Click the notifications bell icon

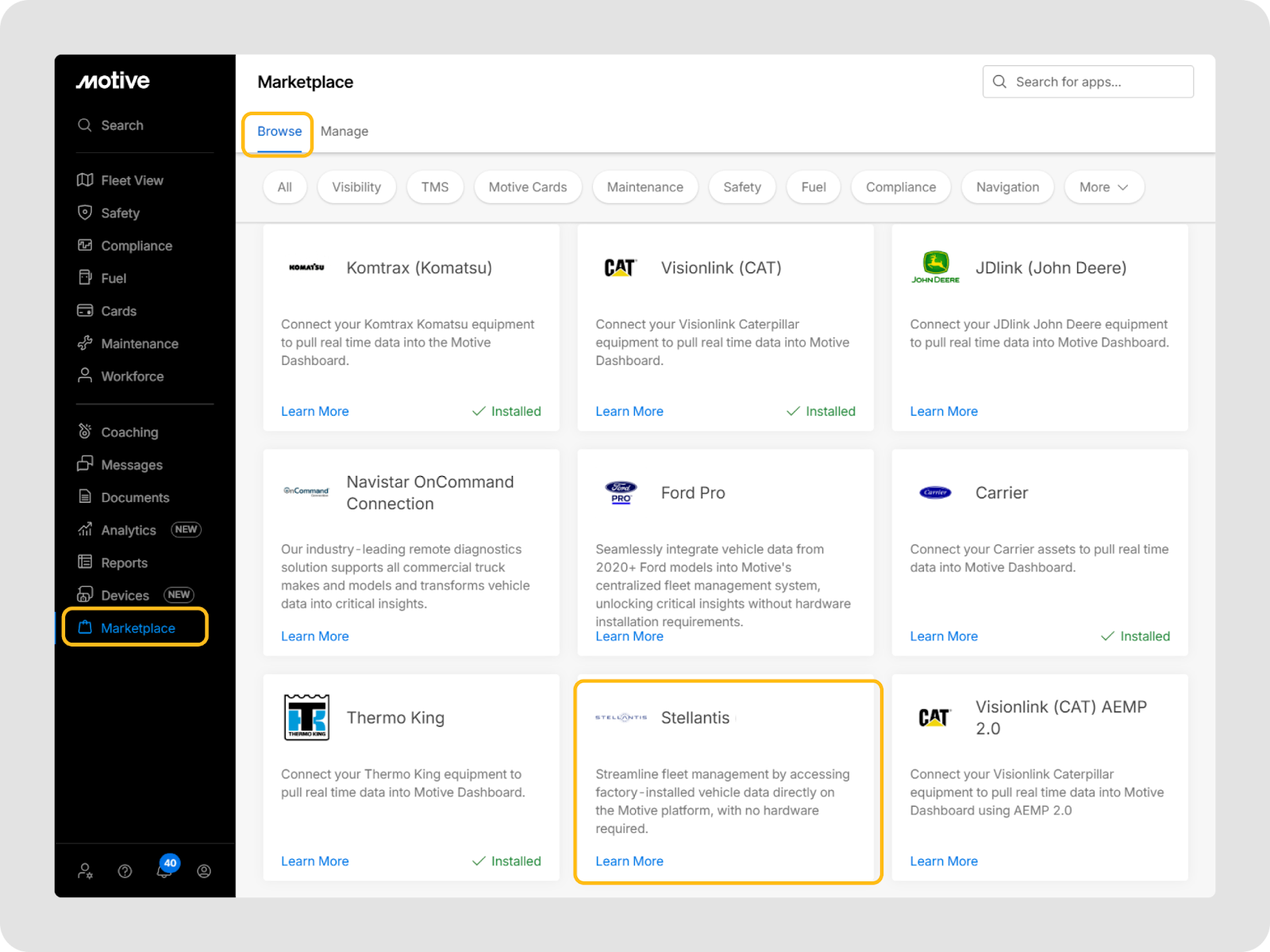tap(164, 870)
